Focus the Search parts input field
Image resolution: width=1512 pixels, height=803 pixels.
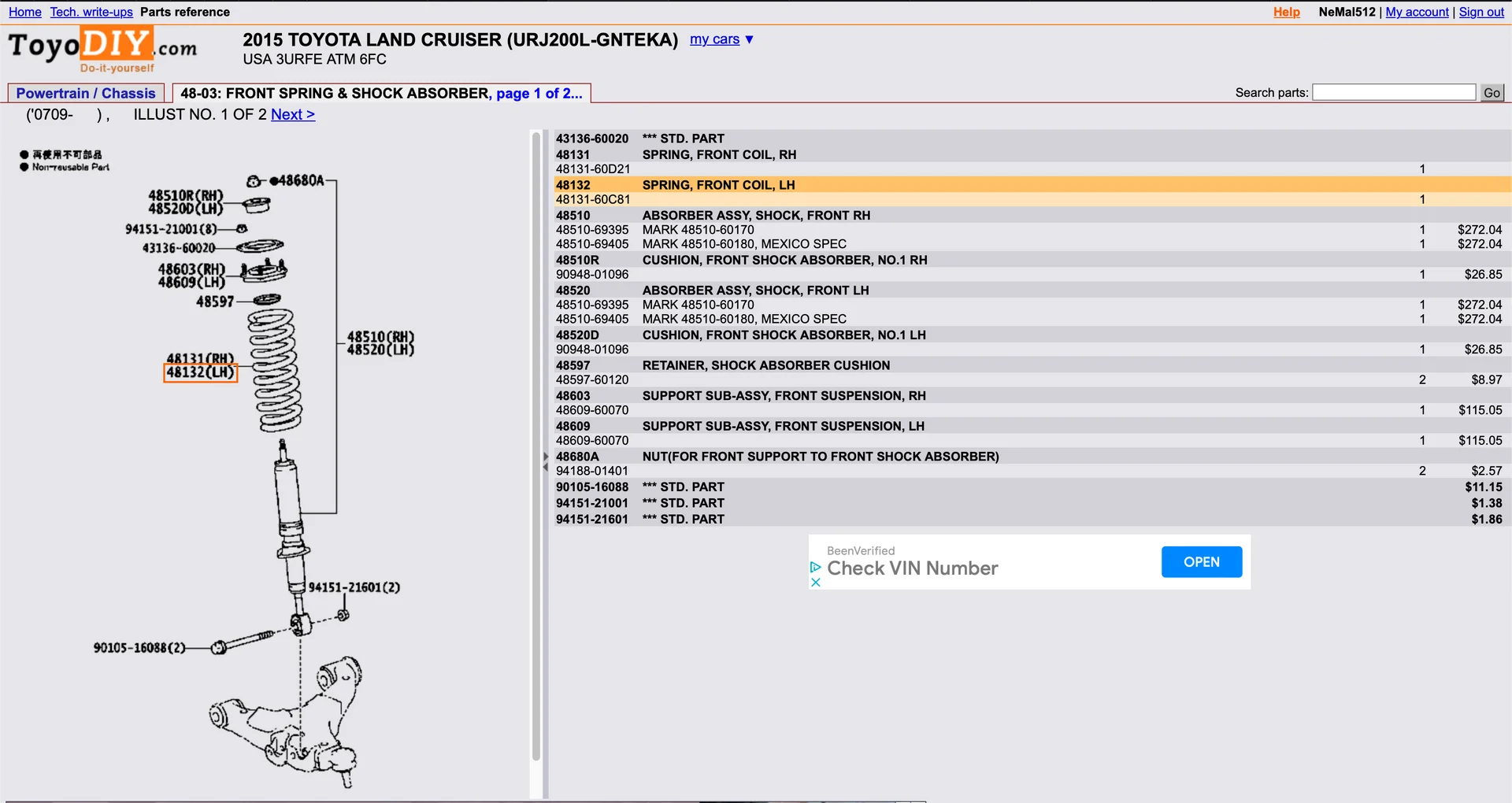(x=1394, y=92)
